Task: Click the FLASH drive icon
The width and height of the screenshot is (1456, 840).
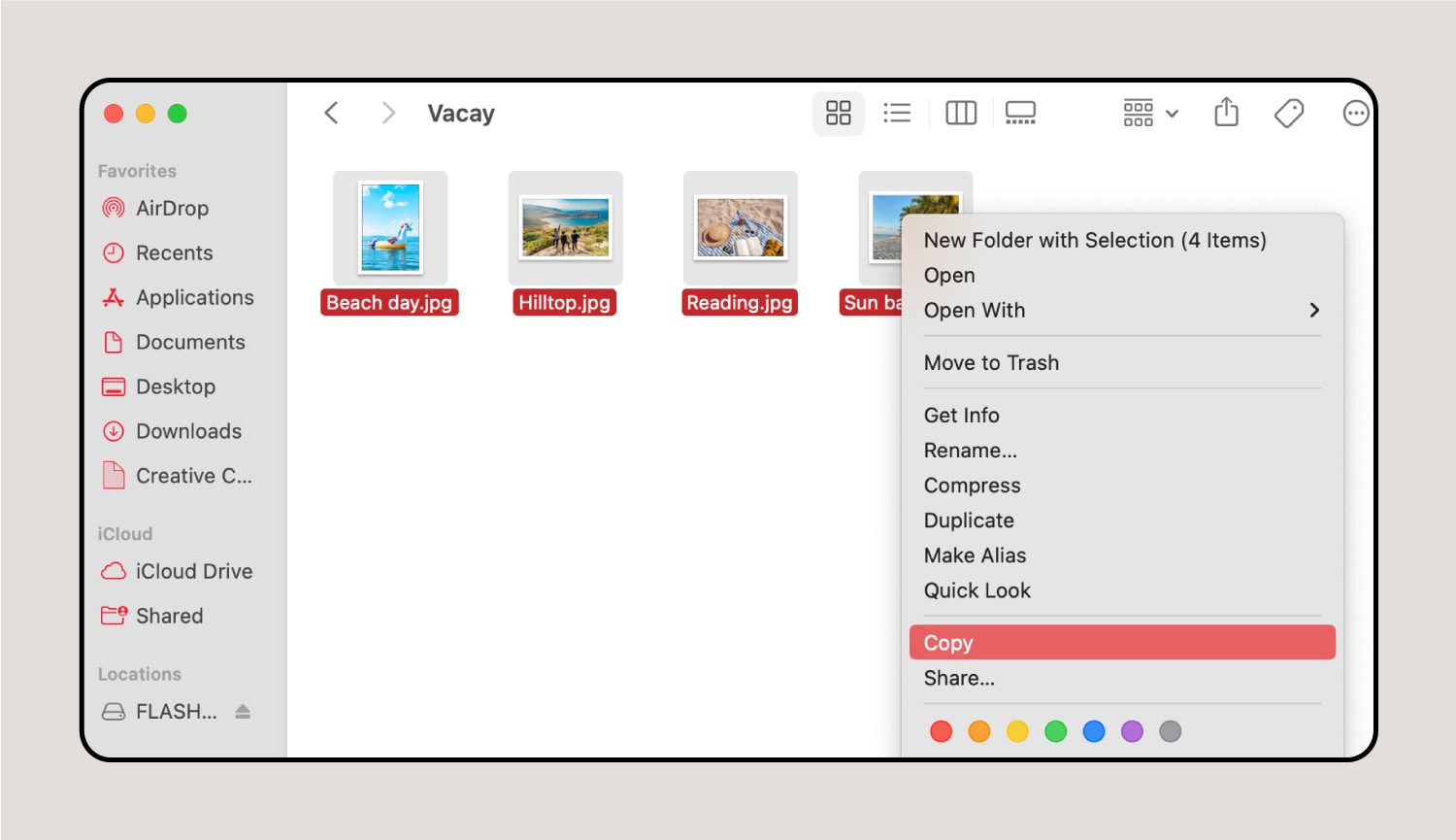Action: coord(114,712)
